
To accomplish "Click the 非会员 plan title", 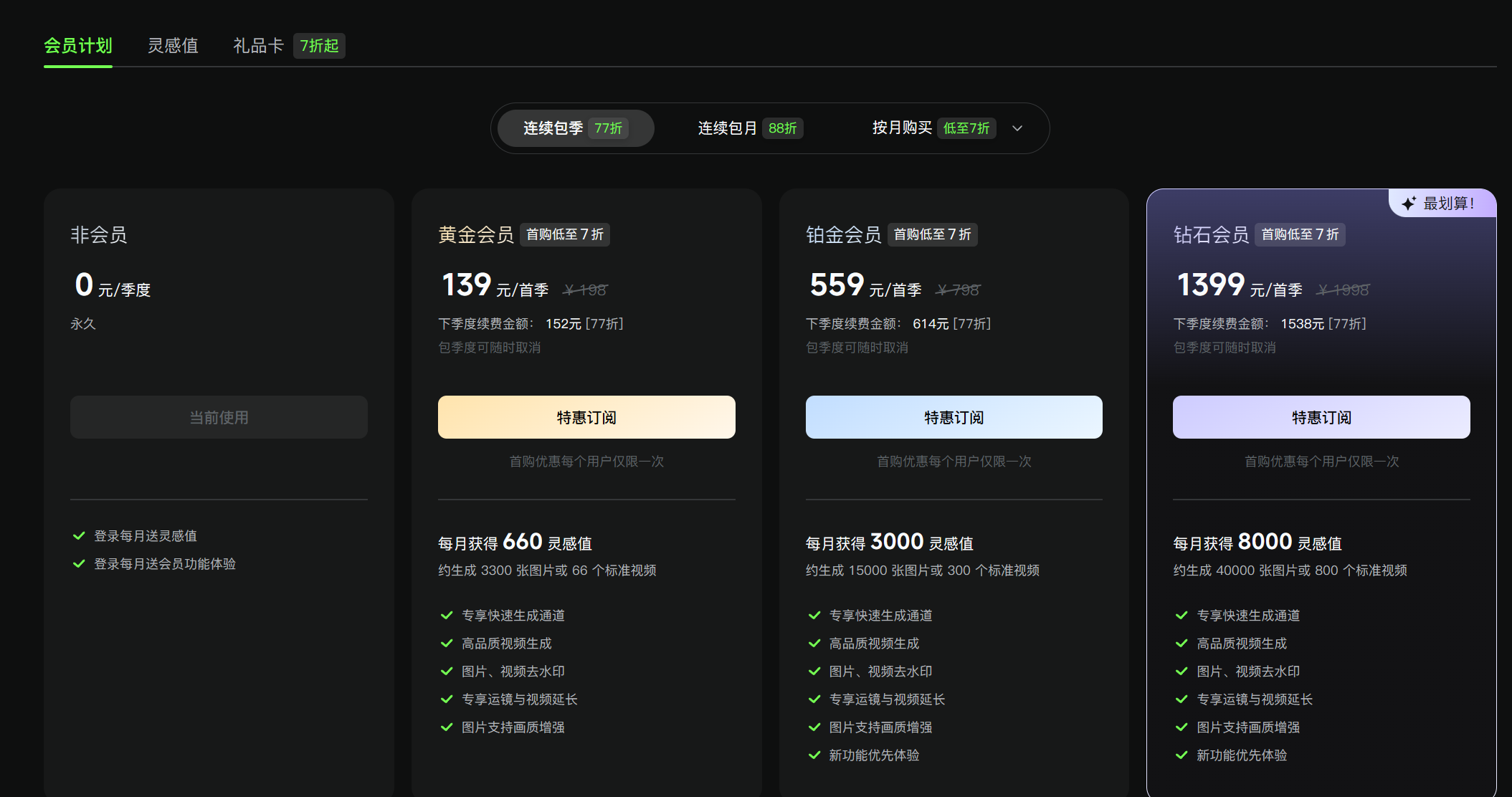I will tap(99, 234).
